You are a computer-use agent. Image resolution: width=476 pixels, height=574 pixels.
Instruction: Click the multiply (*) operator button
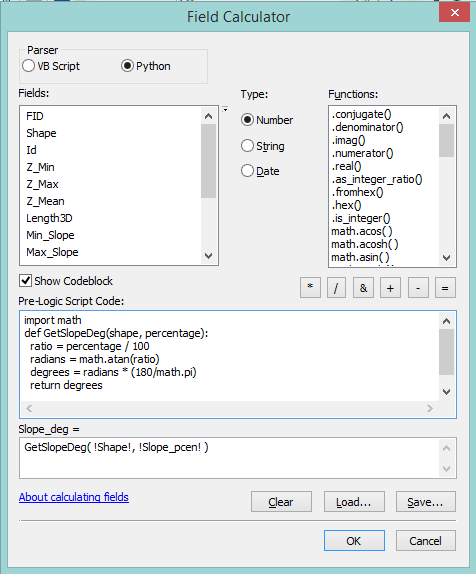[310, 288]
